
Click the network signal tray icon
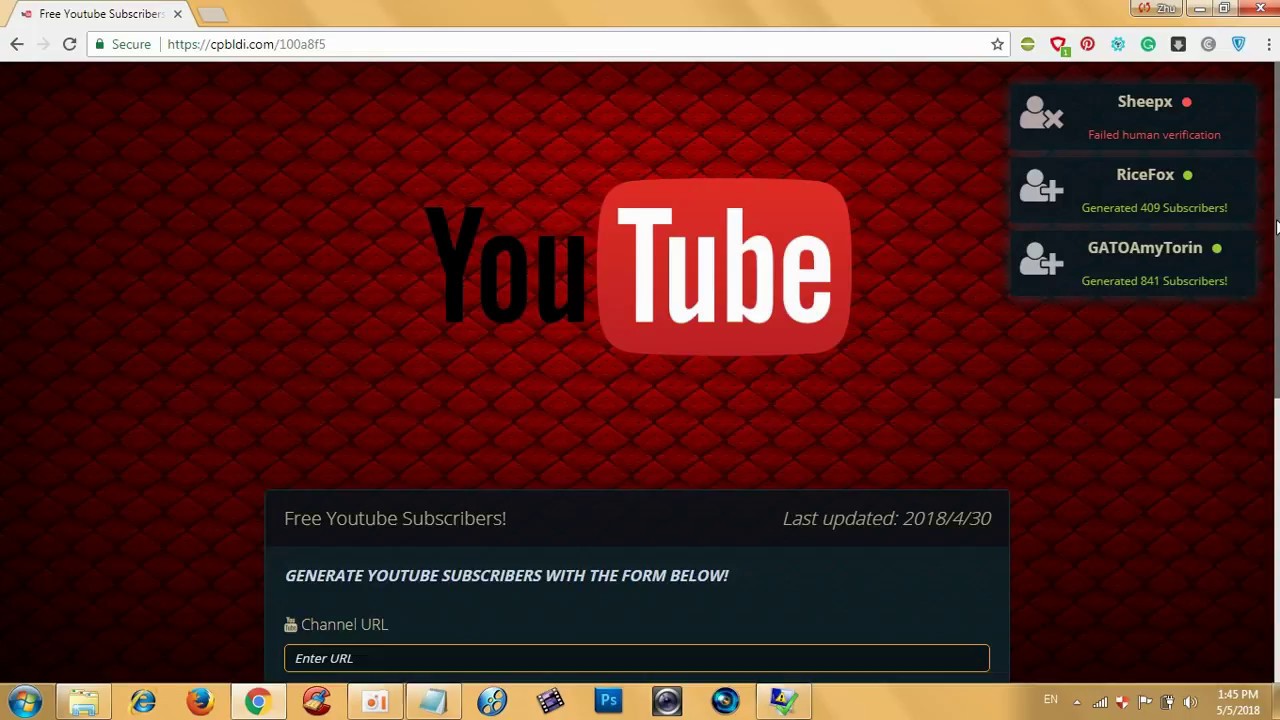(x=1099, y=702)
